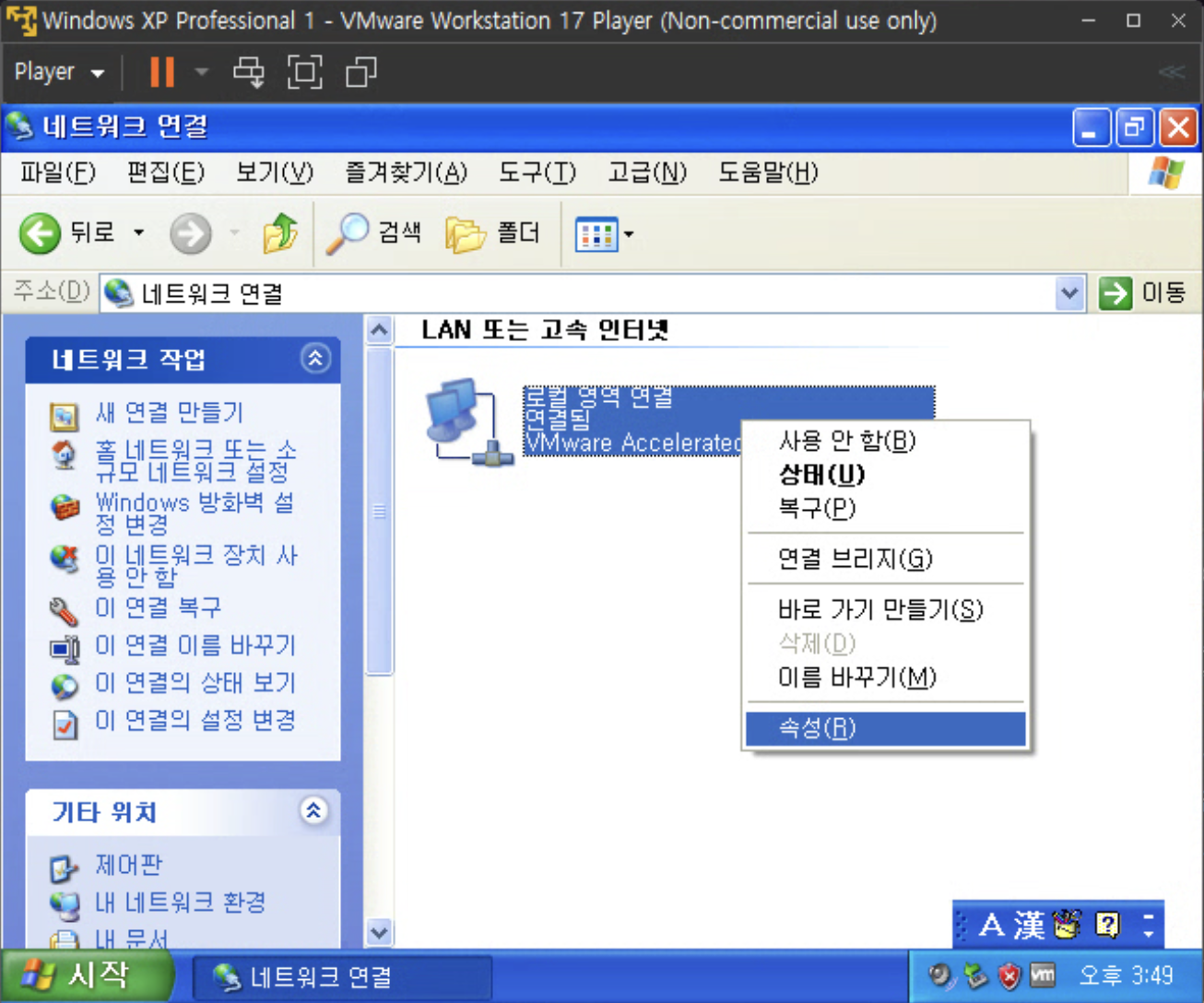
Task: Click the Forward arrow icon
Action: point(191,233)
